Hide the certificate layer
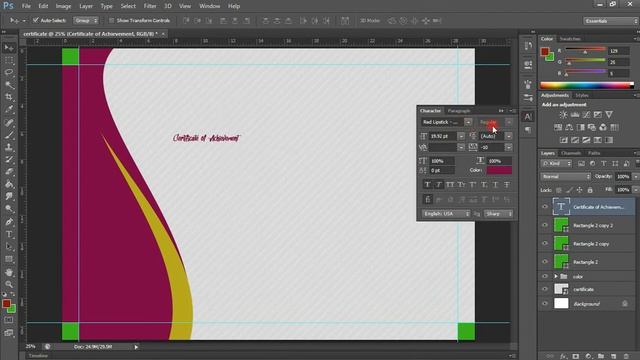Viewport: 640px width, 360px height. click(544, 289)
